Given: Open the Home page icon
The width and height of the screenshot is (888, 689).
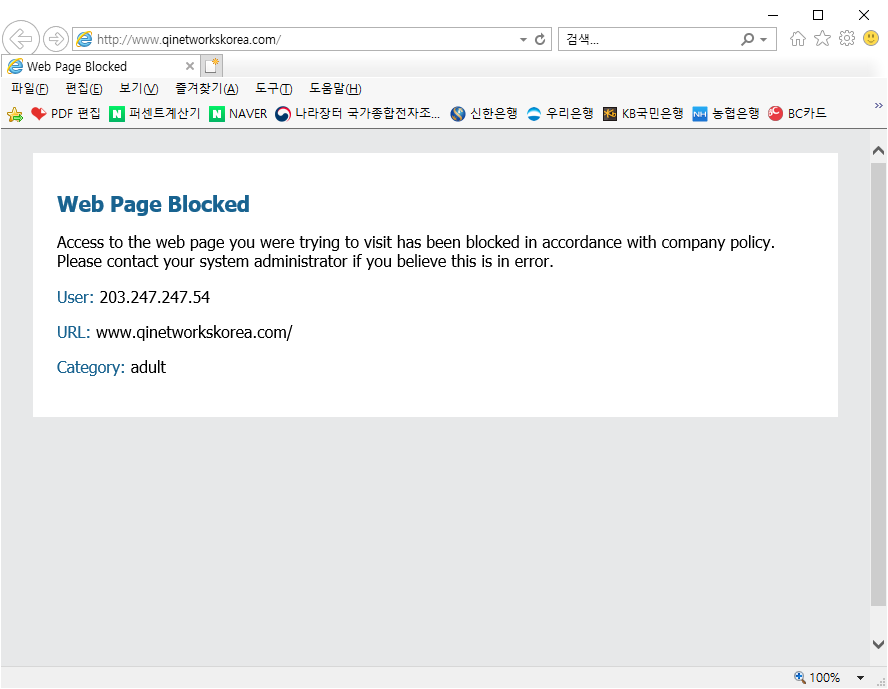Looking at the screenshot, I should pyautogui.click(x=797, y=38).
